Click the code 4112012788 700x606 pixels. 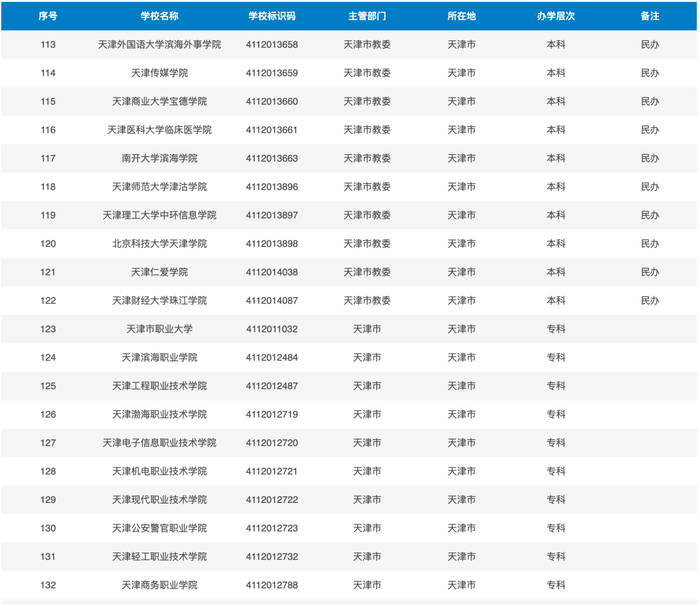click(272, 585)
